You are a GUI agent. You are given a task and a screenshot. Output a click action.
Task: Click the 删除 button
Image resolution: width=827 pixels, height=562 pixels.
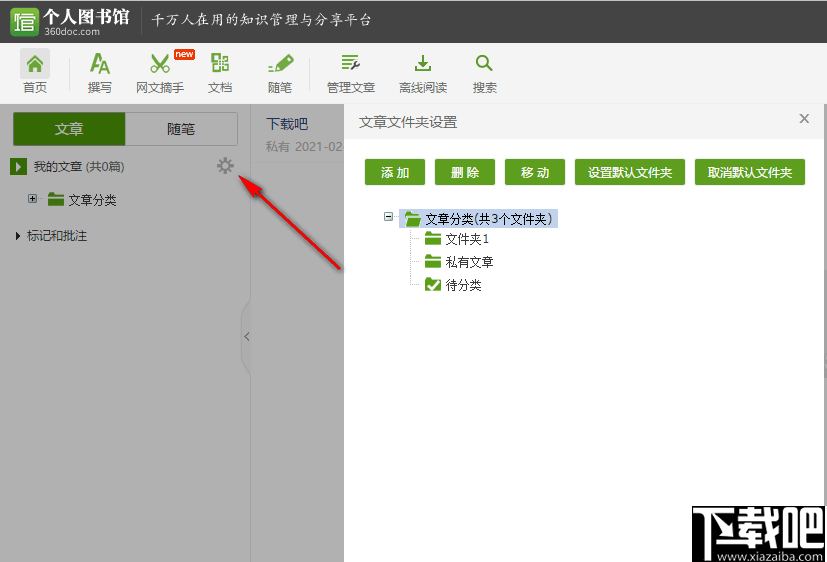tap(465, 172)
